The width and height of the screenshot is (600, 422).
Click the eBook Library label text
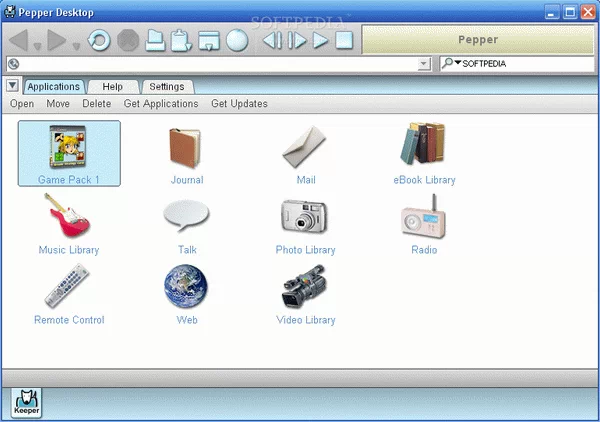(x=424, y=180)
